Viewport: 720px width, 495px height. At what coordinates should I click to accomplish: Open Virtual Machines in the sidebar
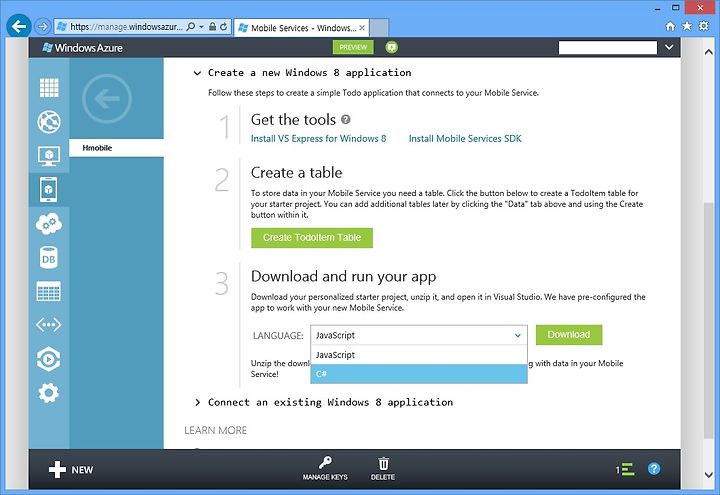click(49, 156)
